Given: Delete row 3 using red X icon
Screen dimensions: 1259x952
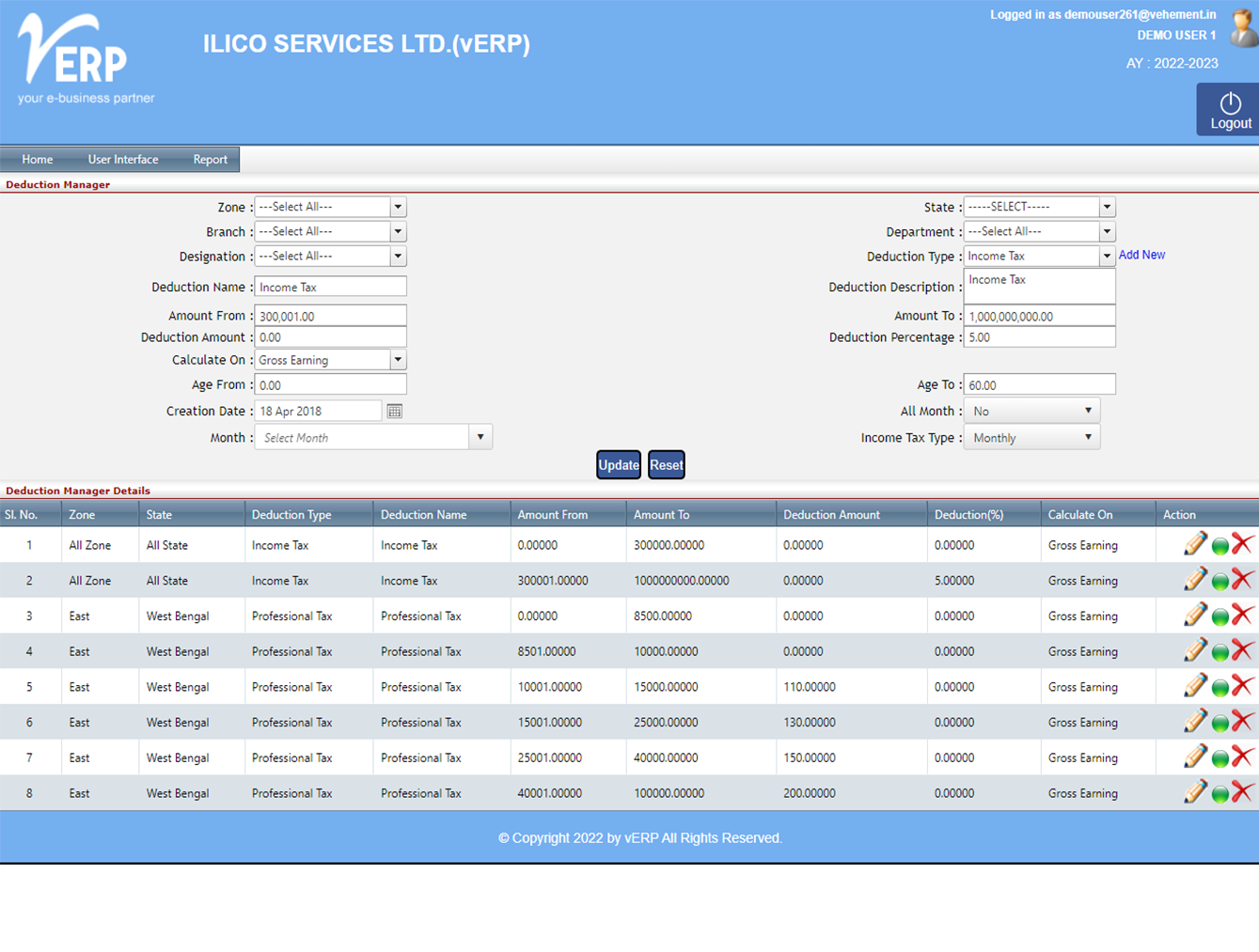Looking at the screenshot, I should click(1242, 615).
